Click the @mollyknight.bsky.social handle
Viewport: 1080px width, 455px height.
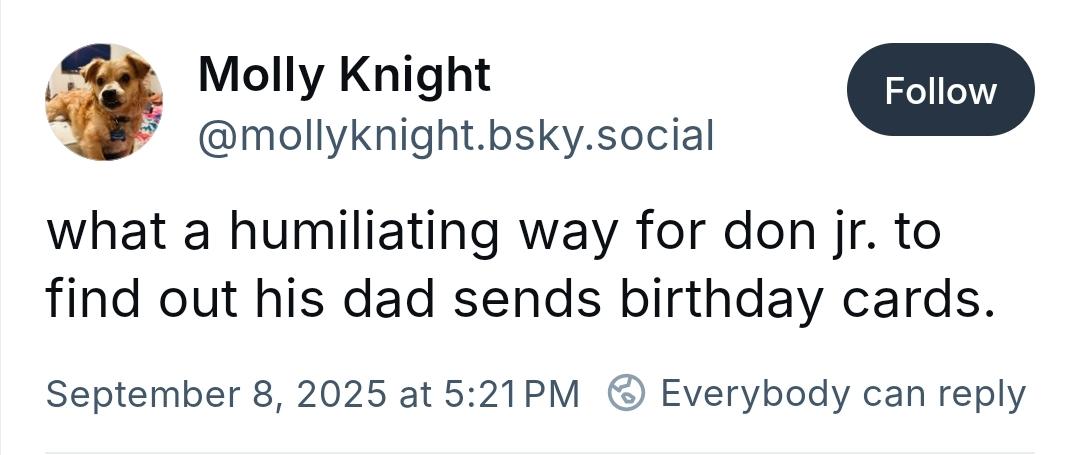point(456,135)
